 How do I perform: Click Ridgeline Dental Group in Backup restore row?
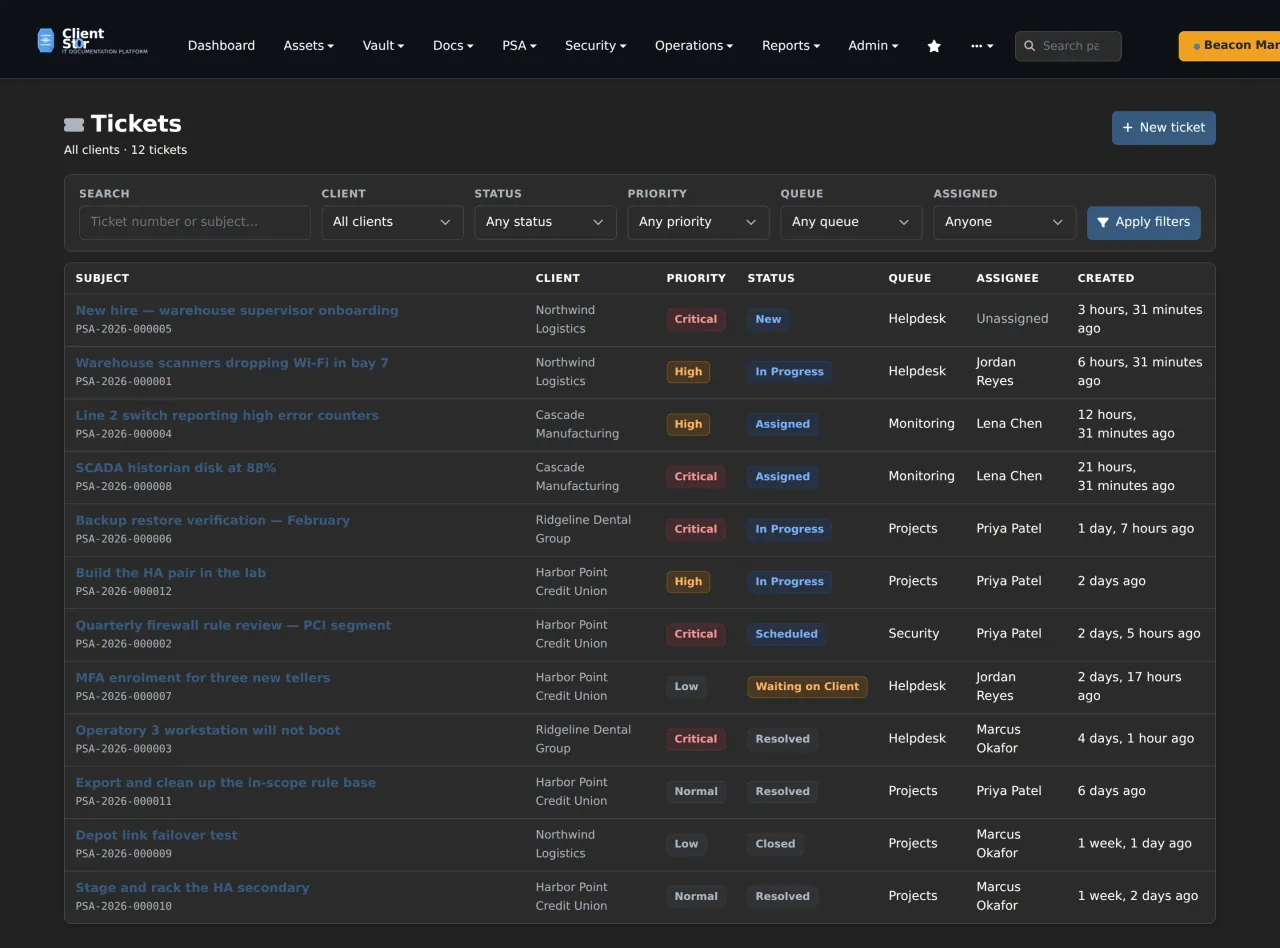click(583, 529)
